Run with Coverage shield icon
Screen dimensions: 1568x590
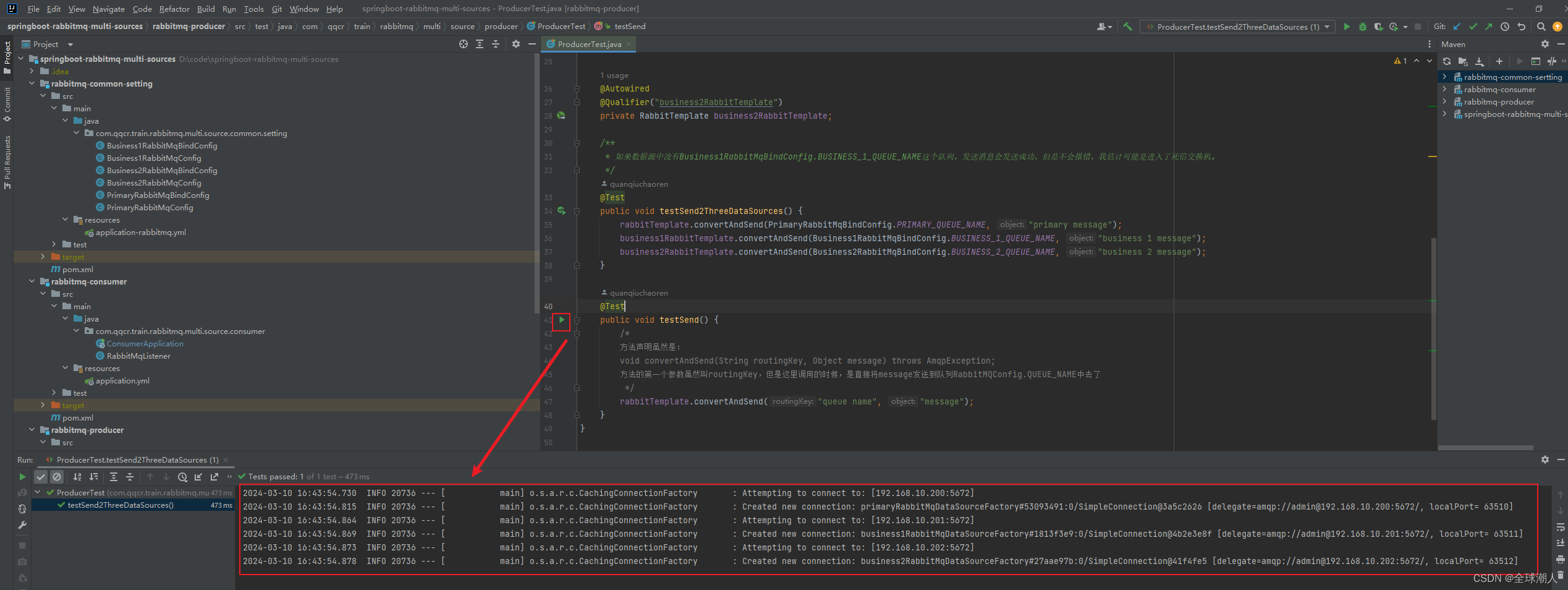click(1378, 27)
